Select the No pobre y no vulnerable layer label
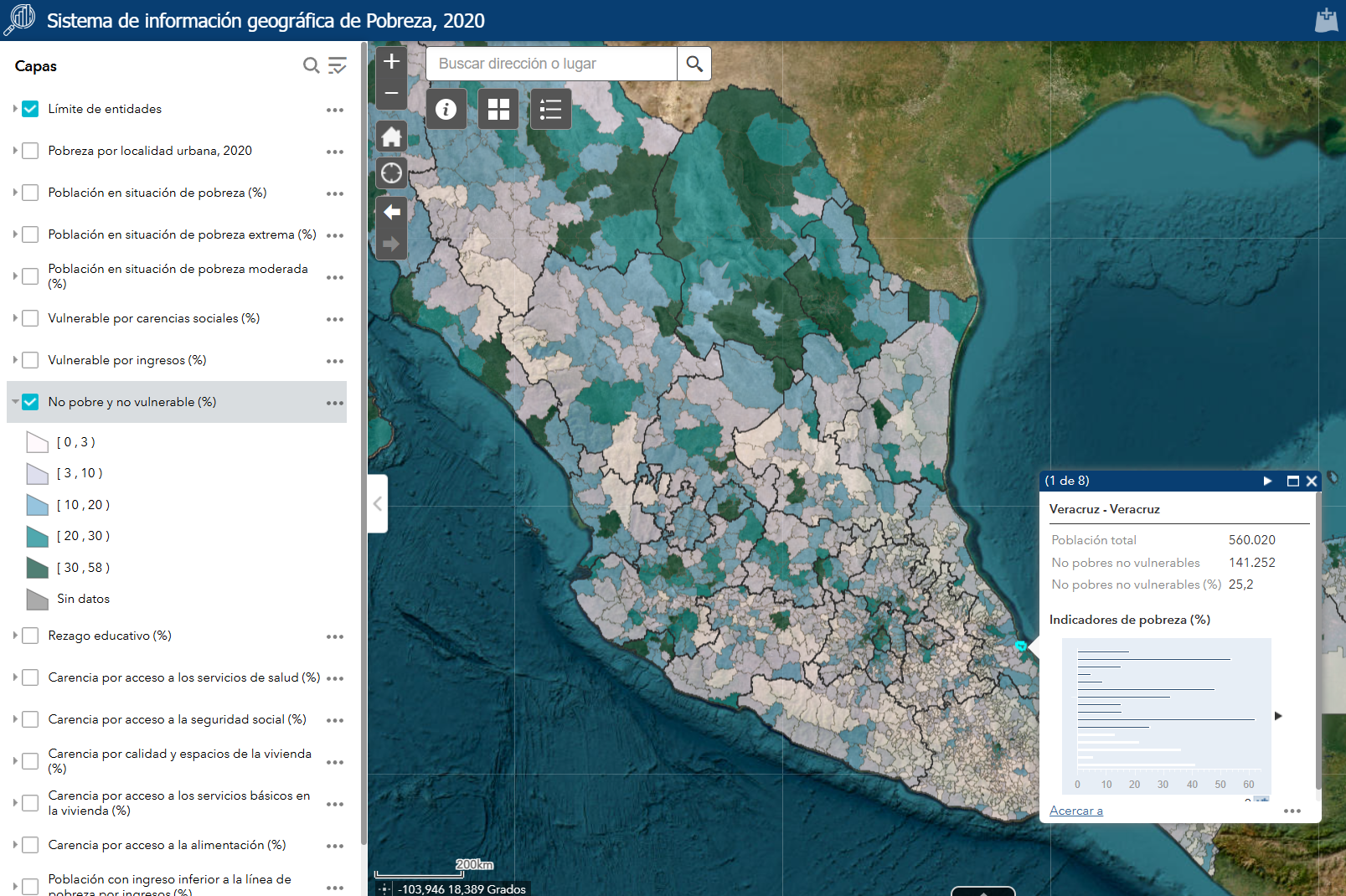 coord(132,402)
